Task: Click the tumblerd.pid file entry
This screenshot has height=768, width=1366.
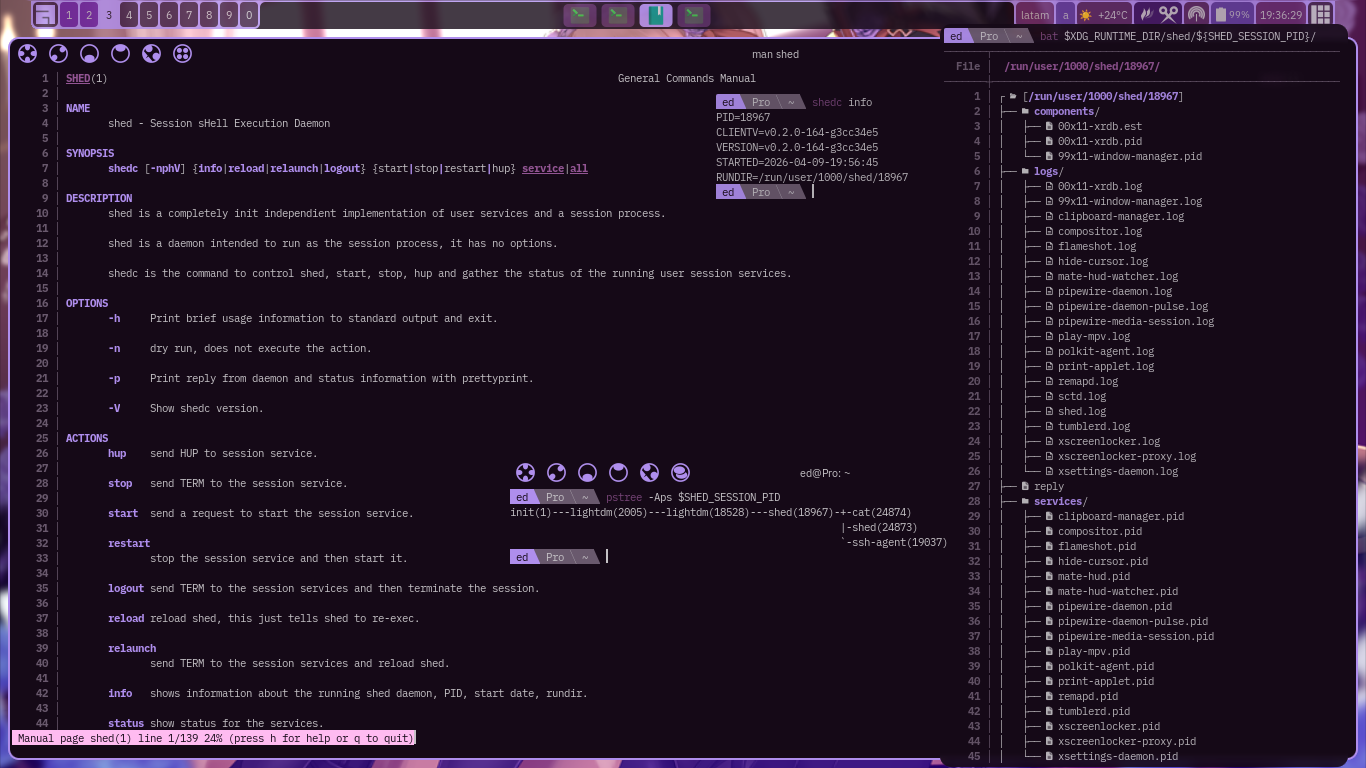Action: 1094,711
